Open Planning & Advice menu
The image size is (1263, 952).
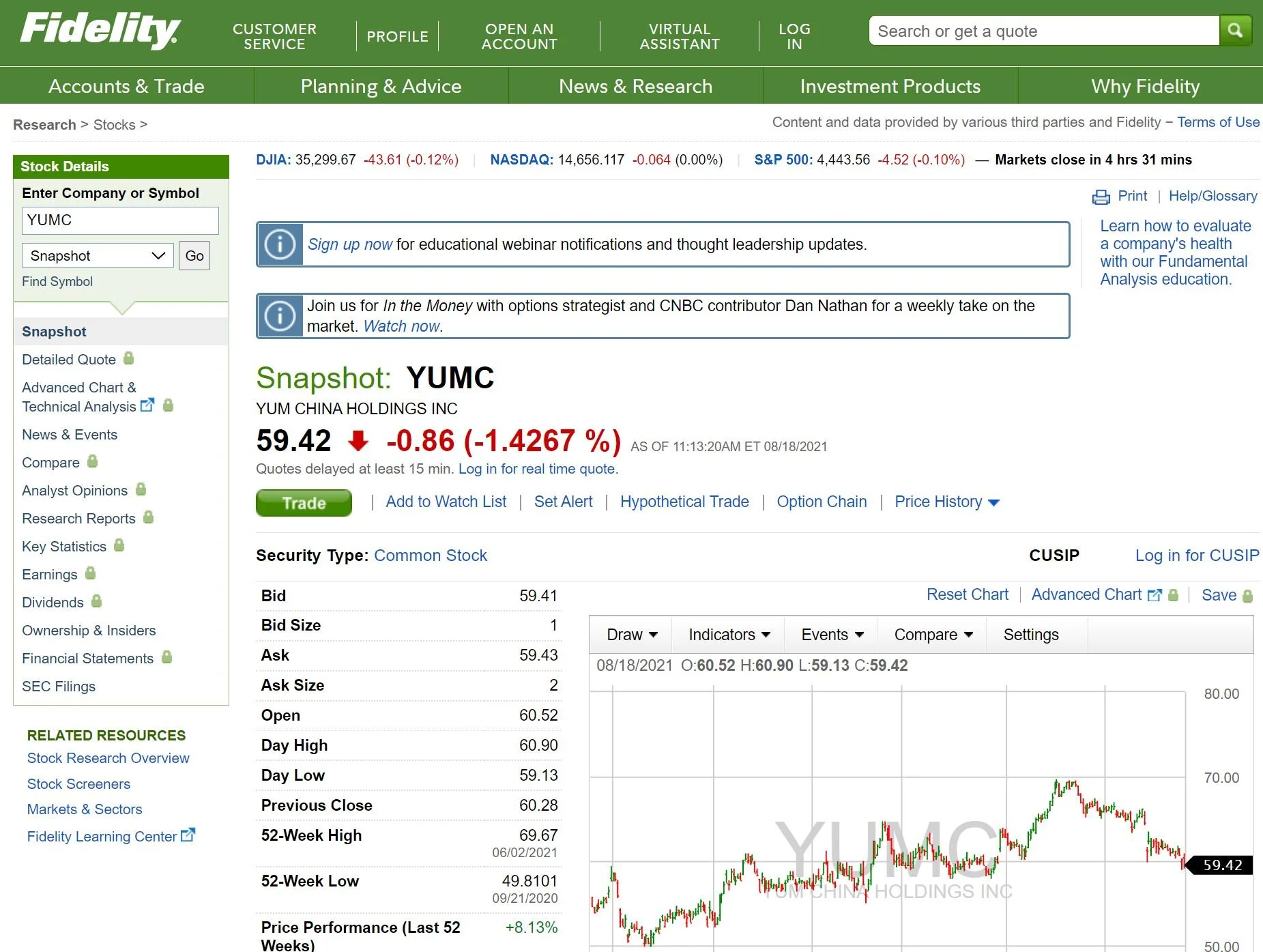point(381,86)
